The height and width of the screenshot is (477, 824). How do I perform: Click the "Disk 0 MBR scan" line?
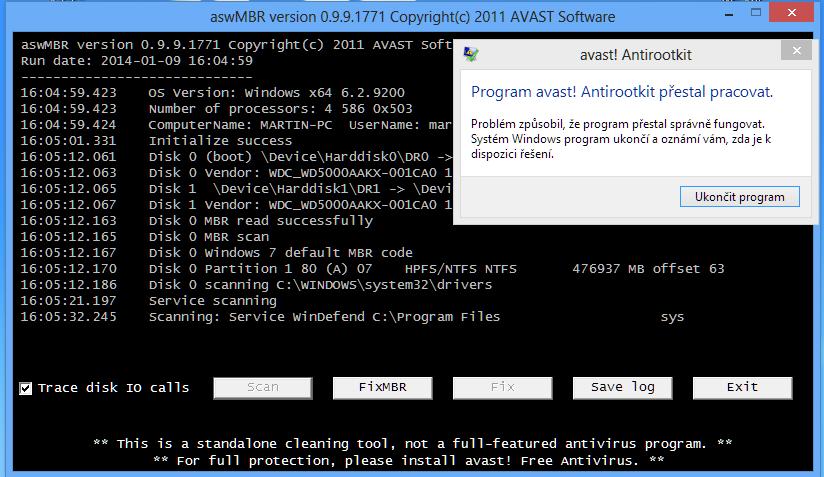pos(145,237)
